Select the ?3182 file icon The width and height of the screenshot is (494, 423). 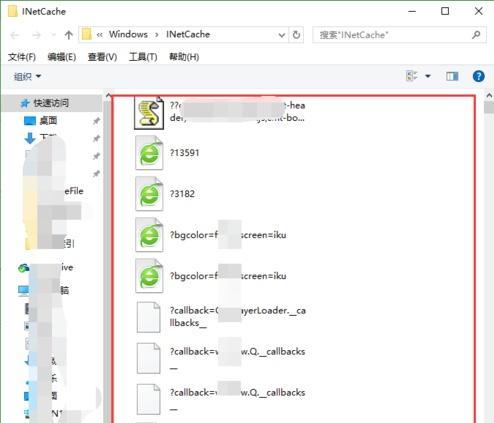(x=149, y=194)
